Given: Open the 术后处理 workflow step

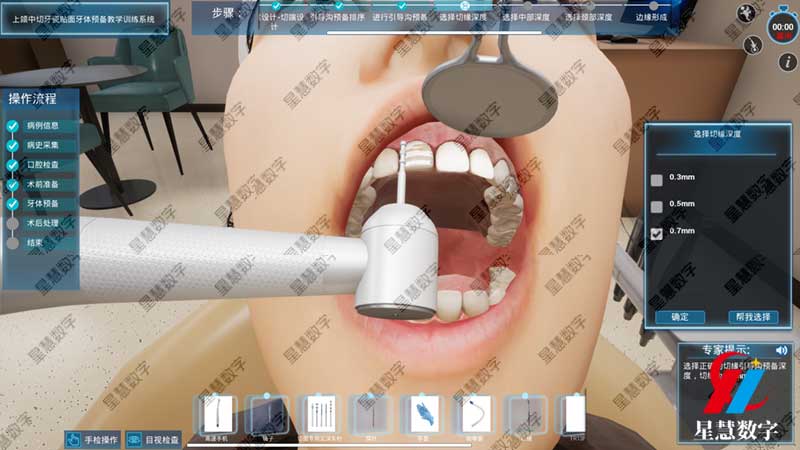Looking at the screenshot, I should point(43,223).
